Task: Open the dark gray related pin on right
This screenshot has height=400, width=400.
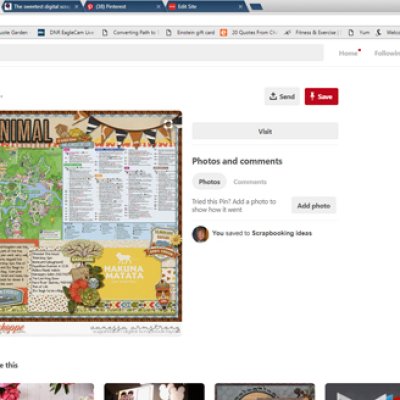Action: click(363, 392)
